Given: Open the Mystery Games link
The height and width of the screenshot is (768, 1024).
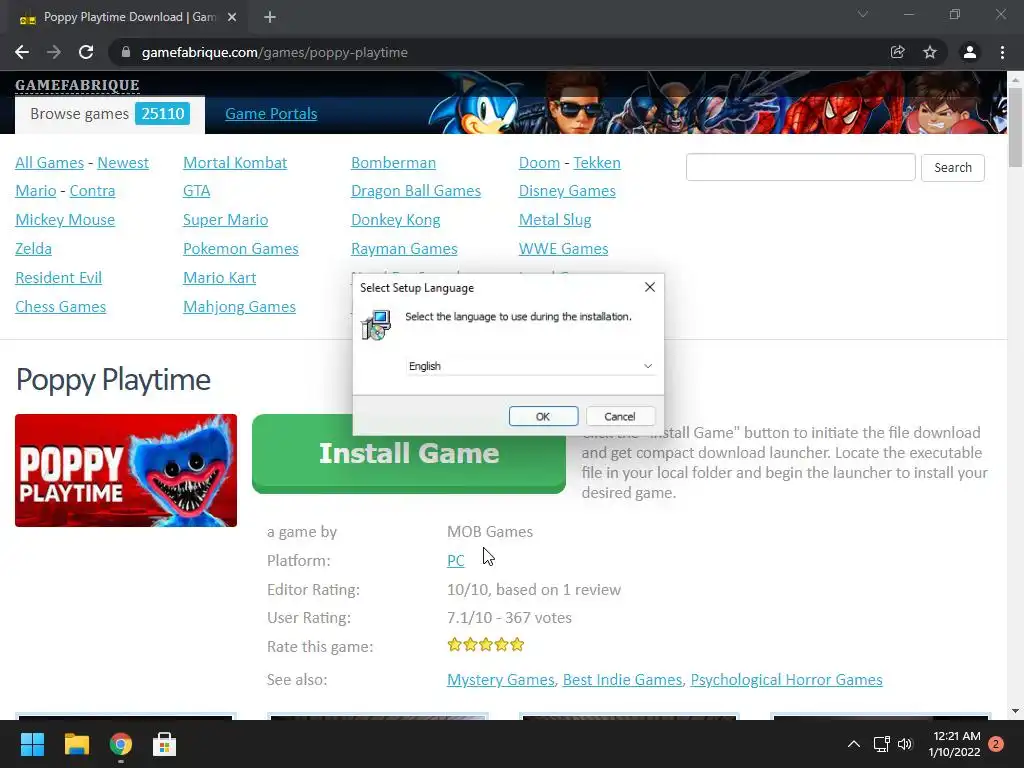Looking at the screenshot, I should (500, 680).
